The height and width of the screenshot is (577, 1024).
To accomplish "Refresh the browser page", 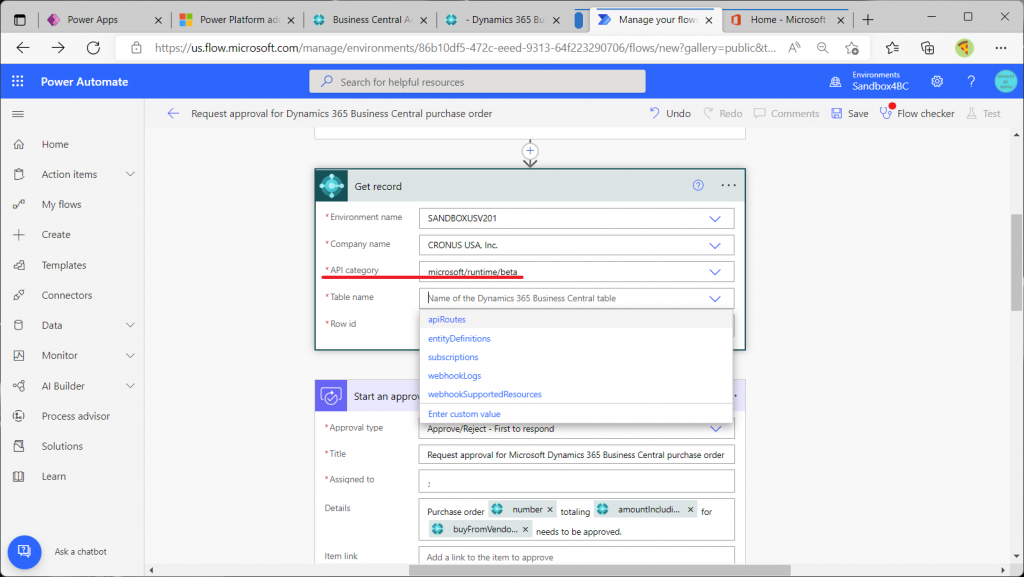I will click(x=93, y=48).
